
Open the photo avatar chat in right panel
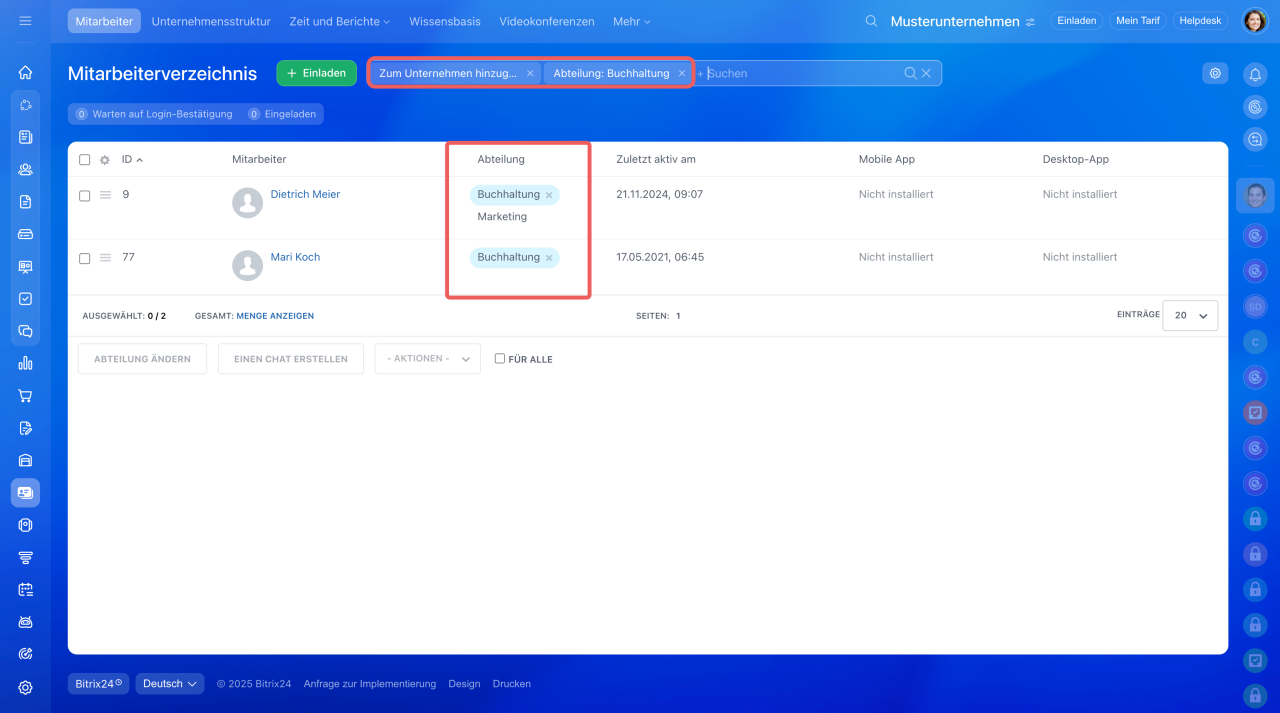coord(1255,195)
